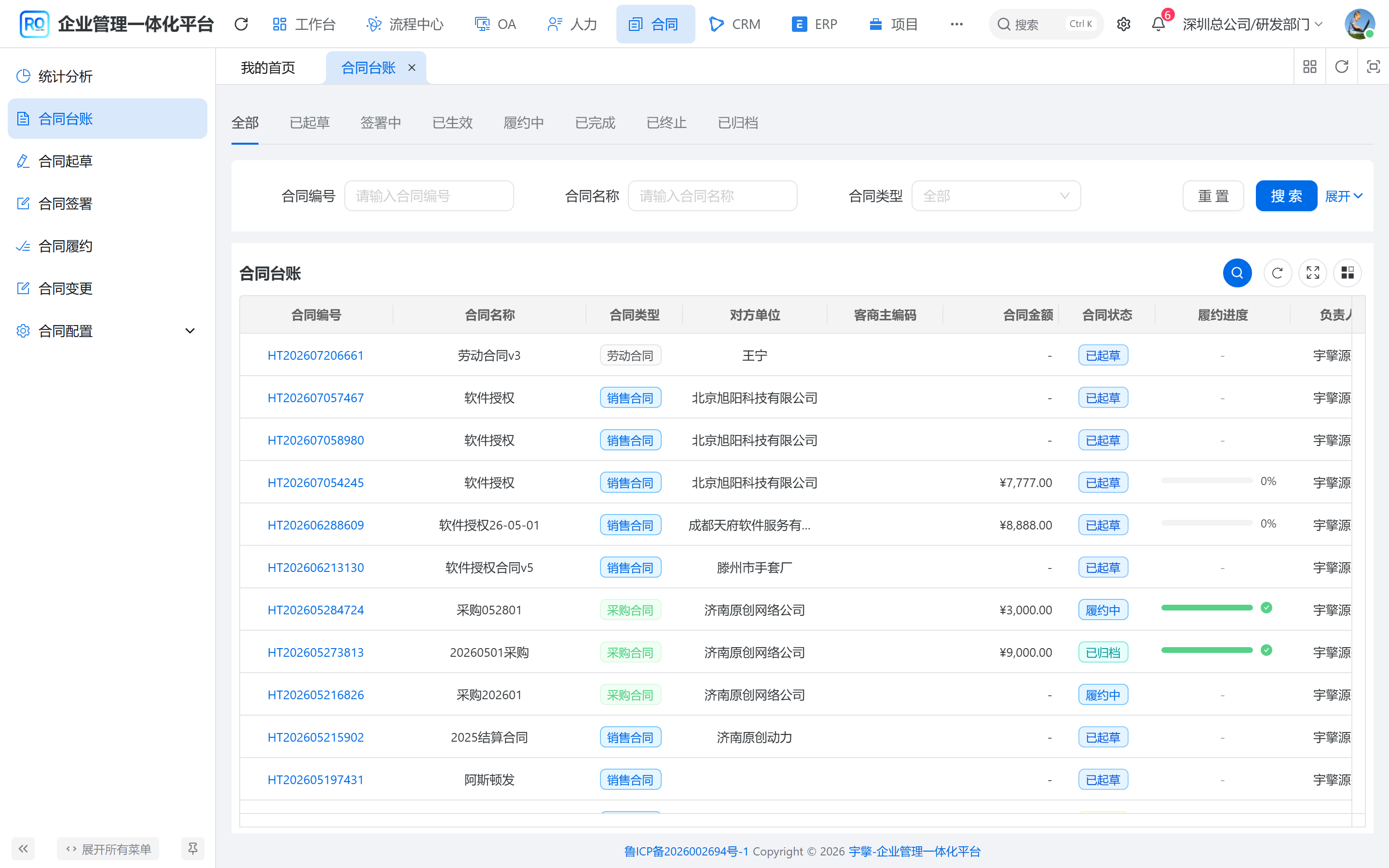Expand the 合同配置 sidebar menu
Image resolution: width=1389 pixels, height=868 pixels.
click(x=108, y=331)
